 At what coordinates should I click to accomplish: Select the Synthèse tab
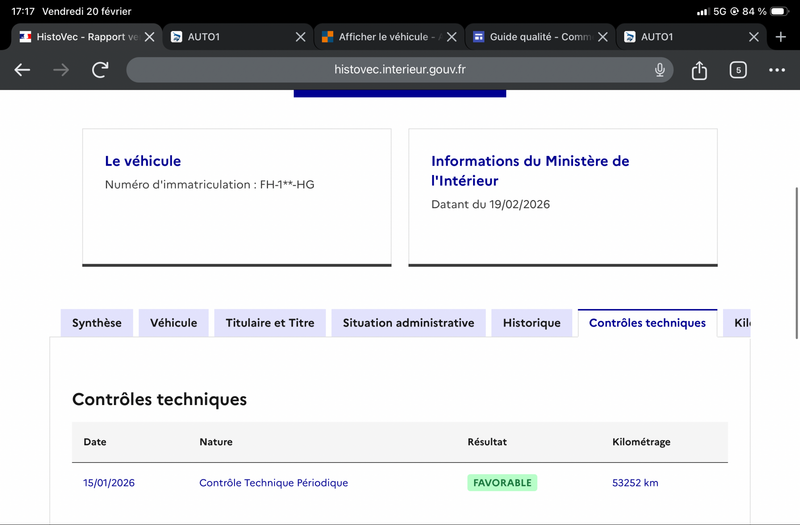coord(97,323)
